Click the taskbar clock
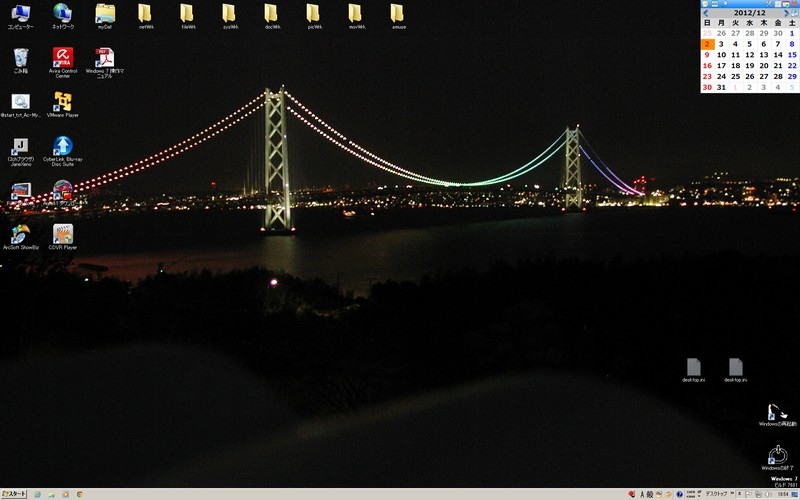 coord(756,494)
